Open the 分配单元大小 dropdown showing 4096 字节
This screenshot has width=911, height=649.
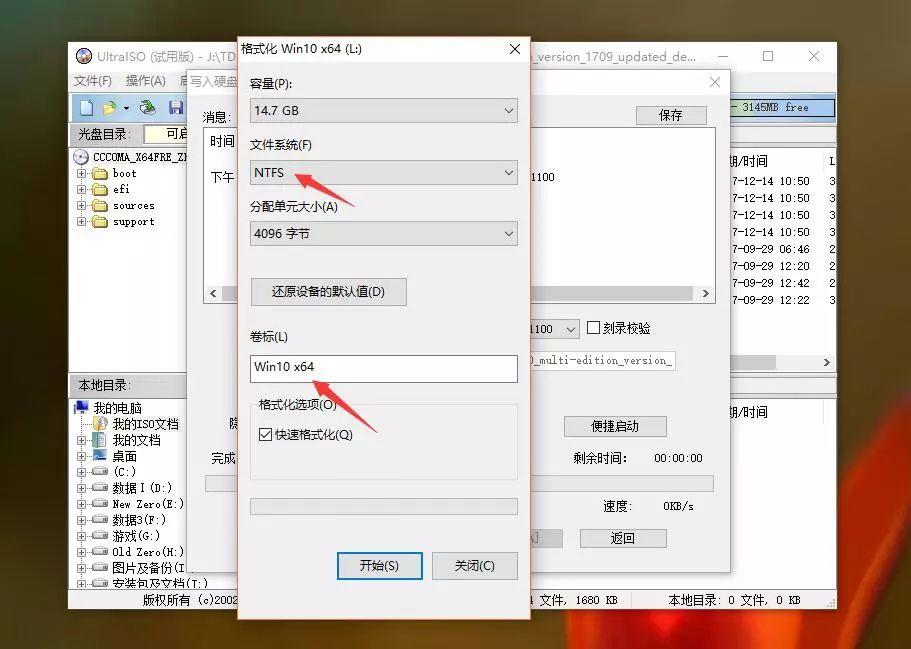coord(383,234)
